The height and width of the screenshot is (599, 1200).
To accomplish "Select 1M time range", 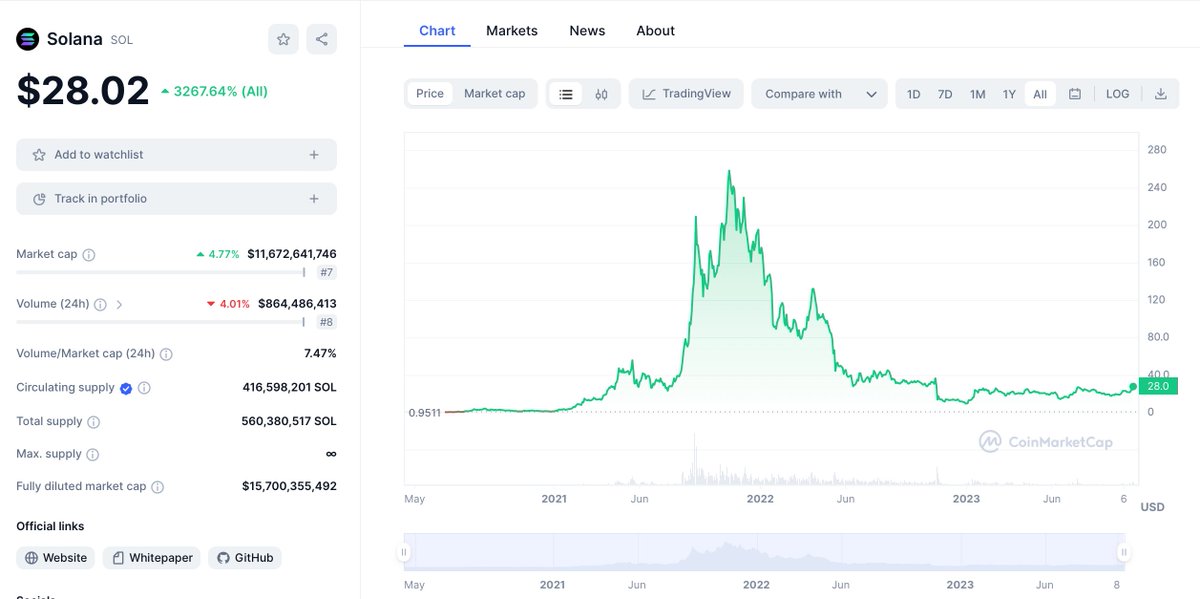I will (x=978, y=94).
